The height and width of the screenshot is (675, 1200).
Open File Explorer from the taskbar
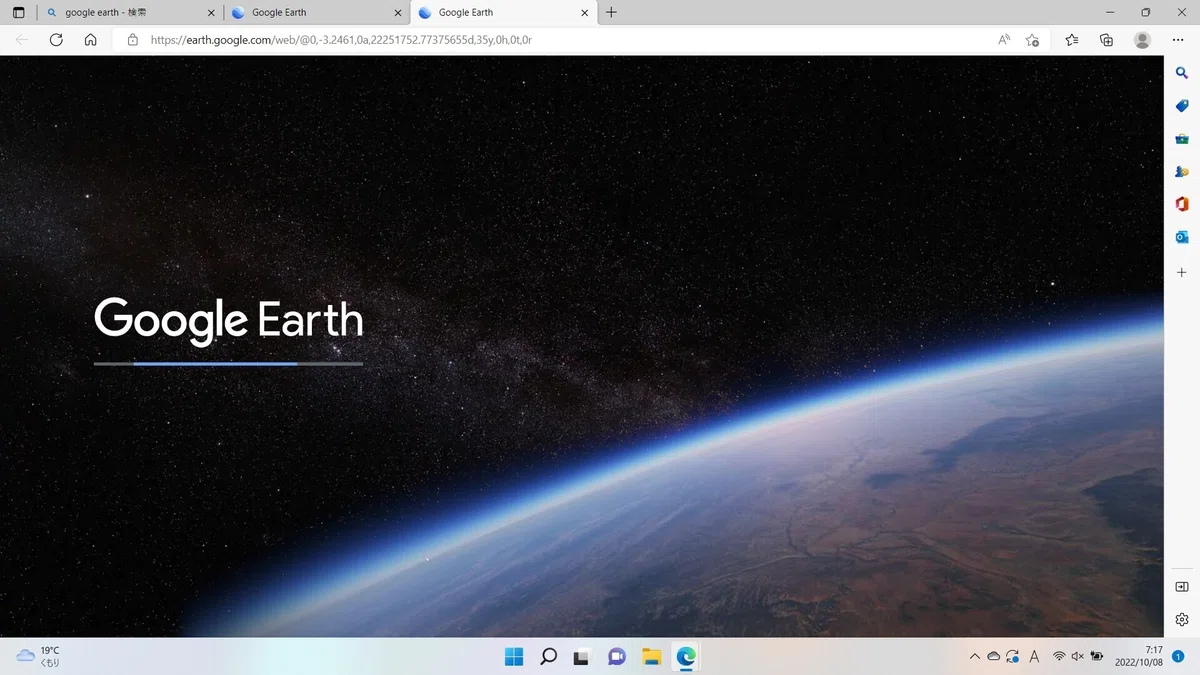tap(651, 656)
